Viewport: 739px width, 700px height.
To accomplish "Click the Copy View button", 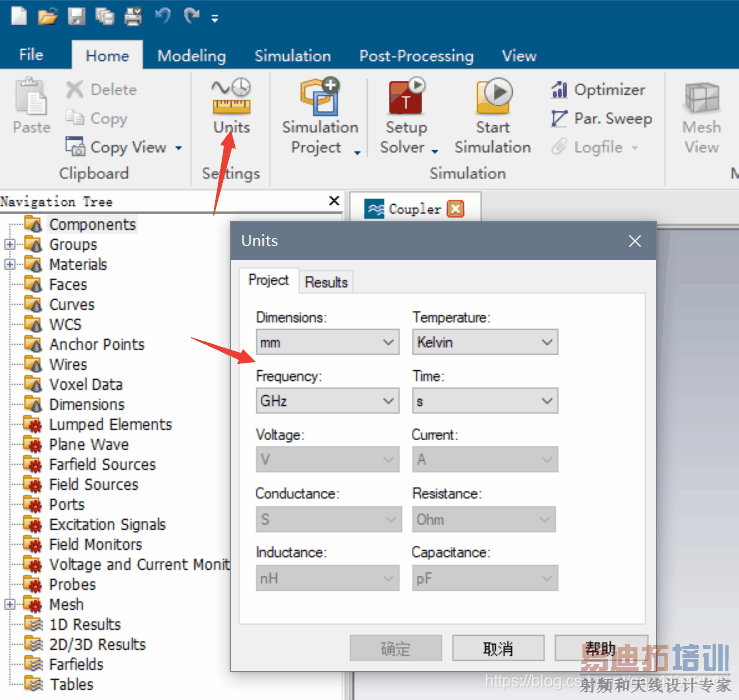I will point(116,147).
